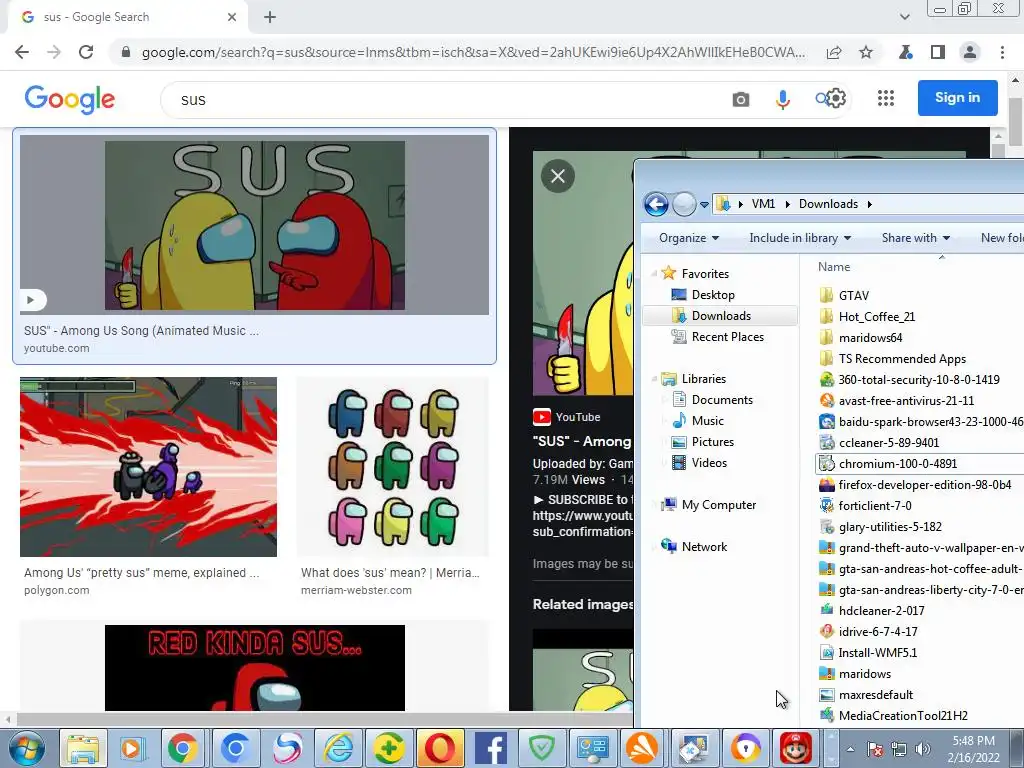Select Network in navigation pane
Image resolution: width=1024 pixels, height=768 pixels.
click(x=704, y=547)
